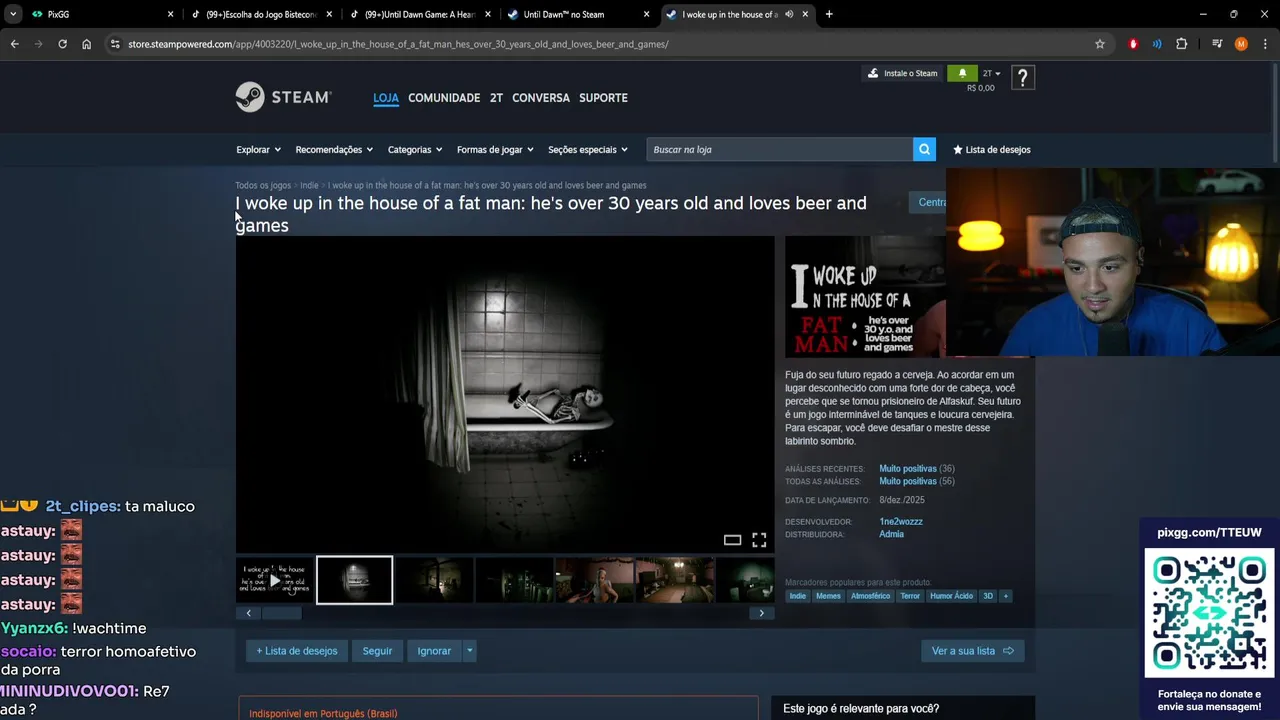Click Ver a sua lista button
1280x720 pixels.
972,651
